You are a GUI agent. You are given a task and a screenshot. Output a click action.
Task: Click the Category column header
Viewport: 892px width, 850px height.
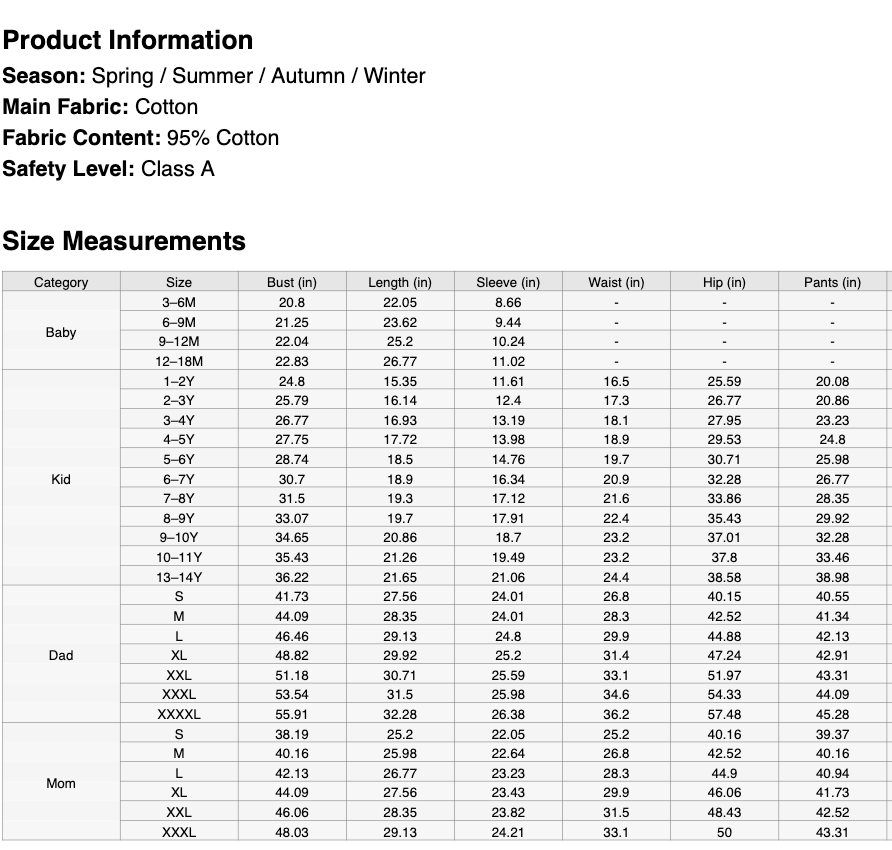[61, 282]
